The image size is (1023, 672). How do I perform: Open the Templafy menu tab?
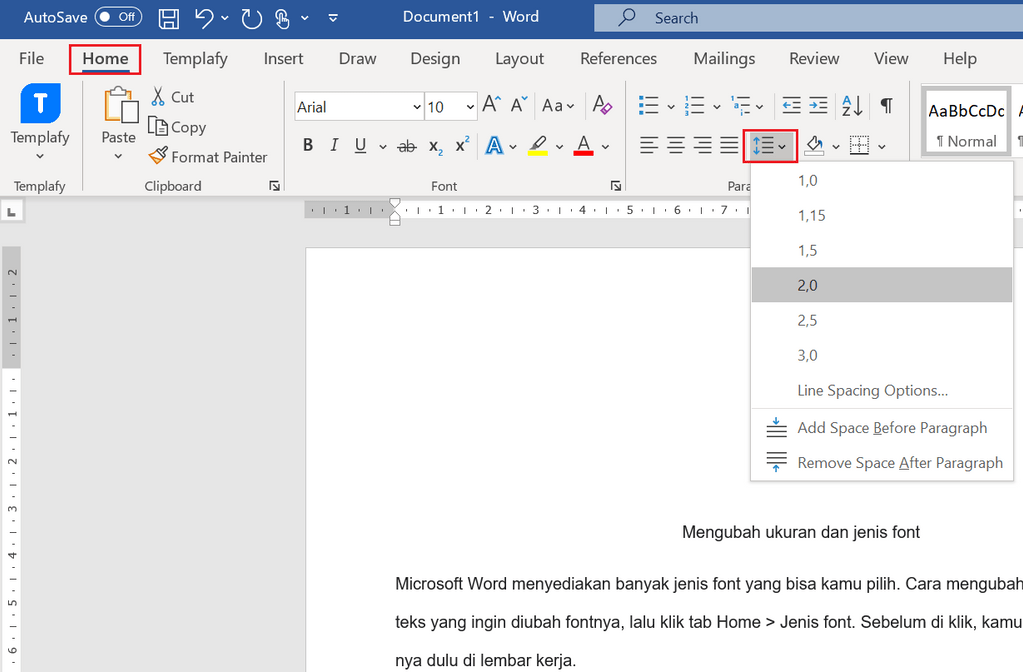tap(195, 59)
